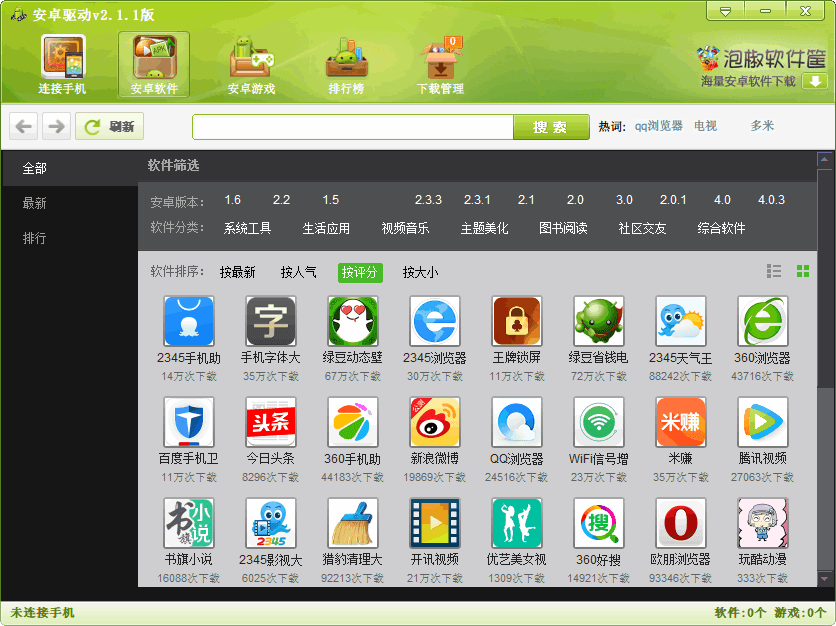The width and height of the screenshot is (836, 626).
Task: Open the 百度手机卫 shield app icon
Action: 189,422
